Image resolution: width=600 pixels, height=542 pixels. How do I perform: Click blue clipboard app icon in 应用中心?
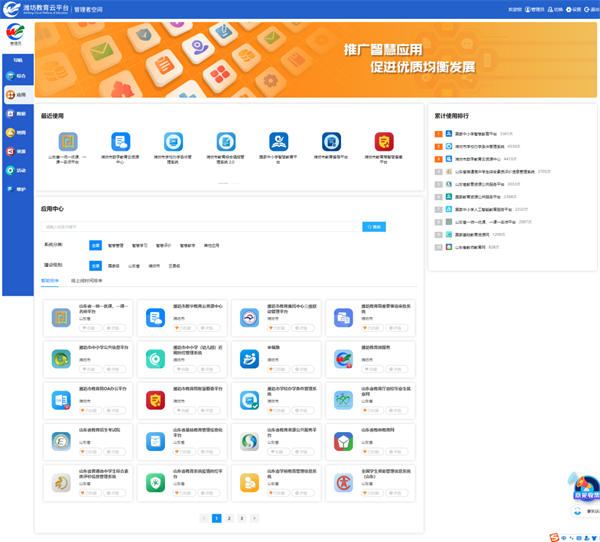pos(155,442)
